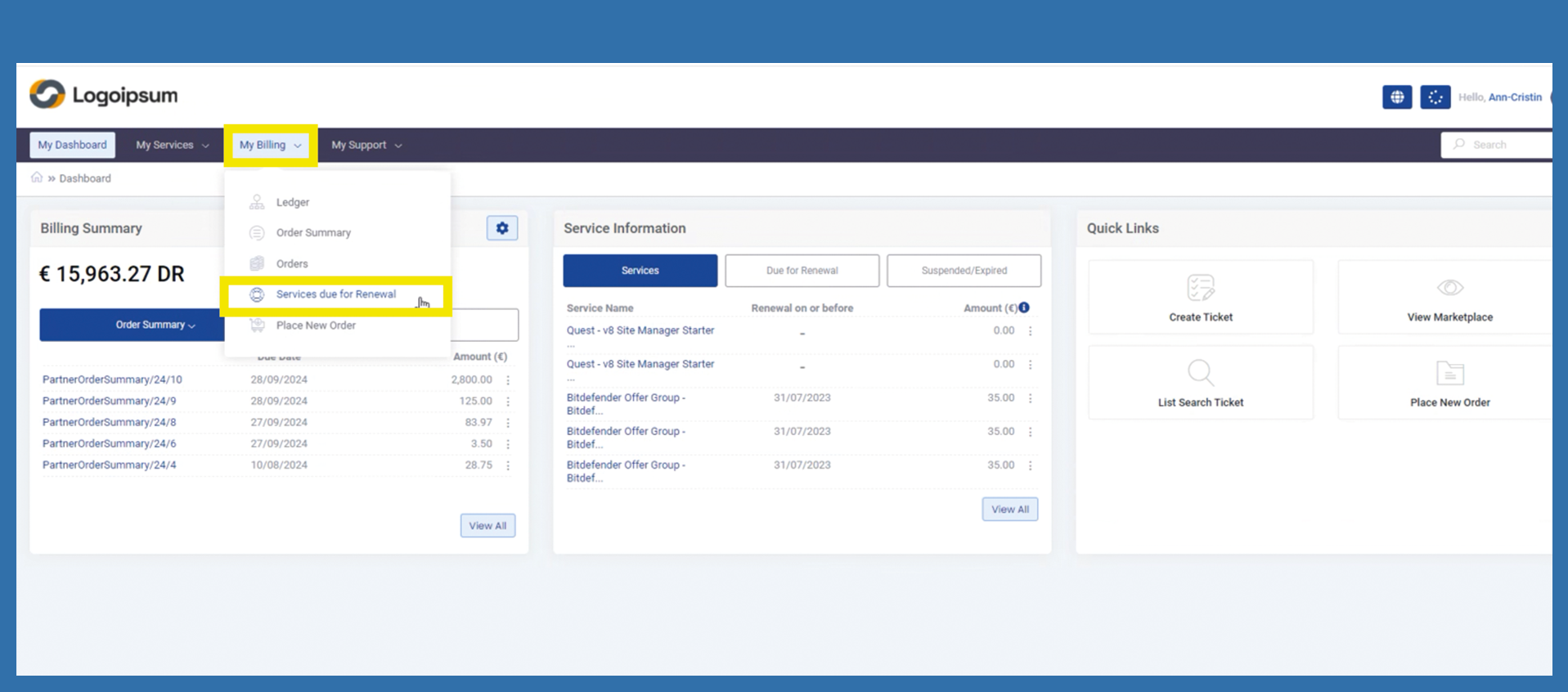The height and width of the screenshot is (692, 1568).
Task: Open the Order Summary dropdown button
Action: 133,325
